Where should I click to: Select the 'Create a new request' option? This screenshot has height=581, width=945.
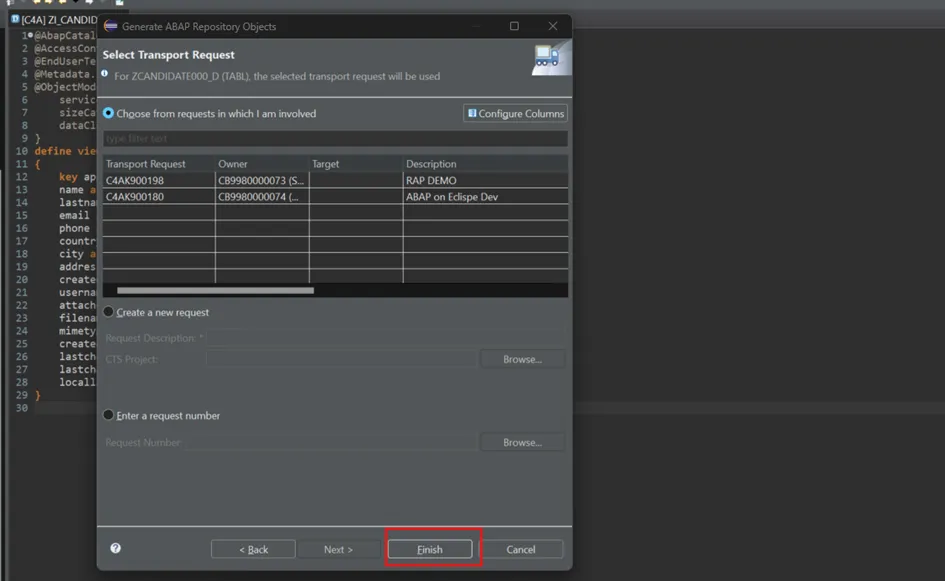[108, 312]
